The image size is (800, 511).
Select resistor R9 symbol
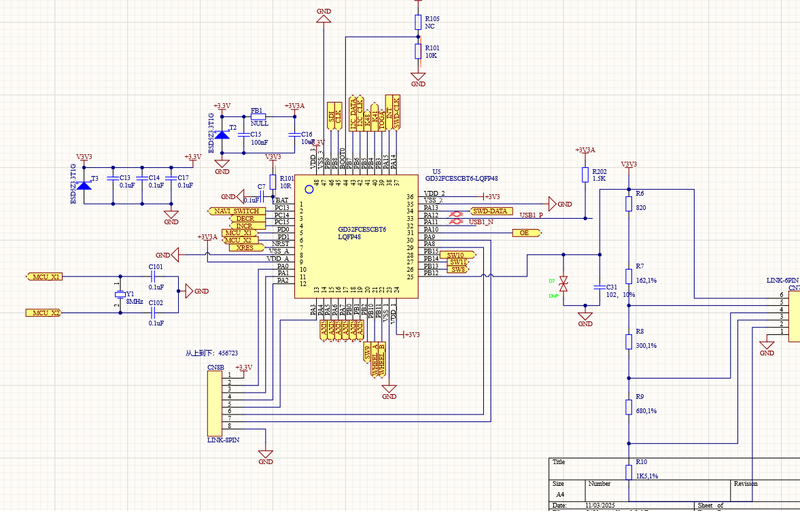tap(629, 407)
